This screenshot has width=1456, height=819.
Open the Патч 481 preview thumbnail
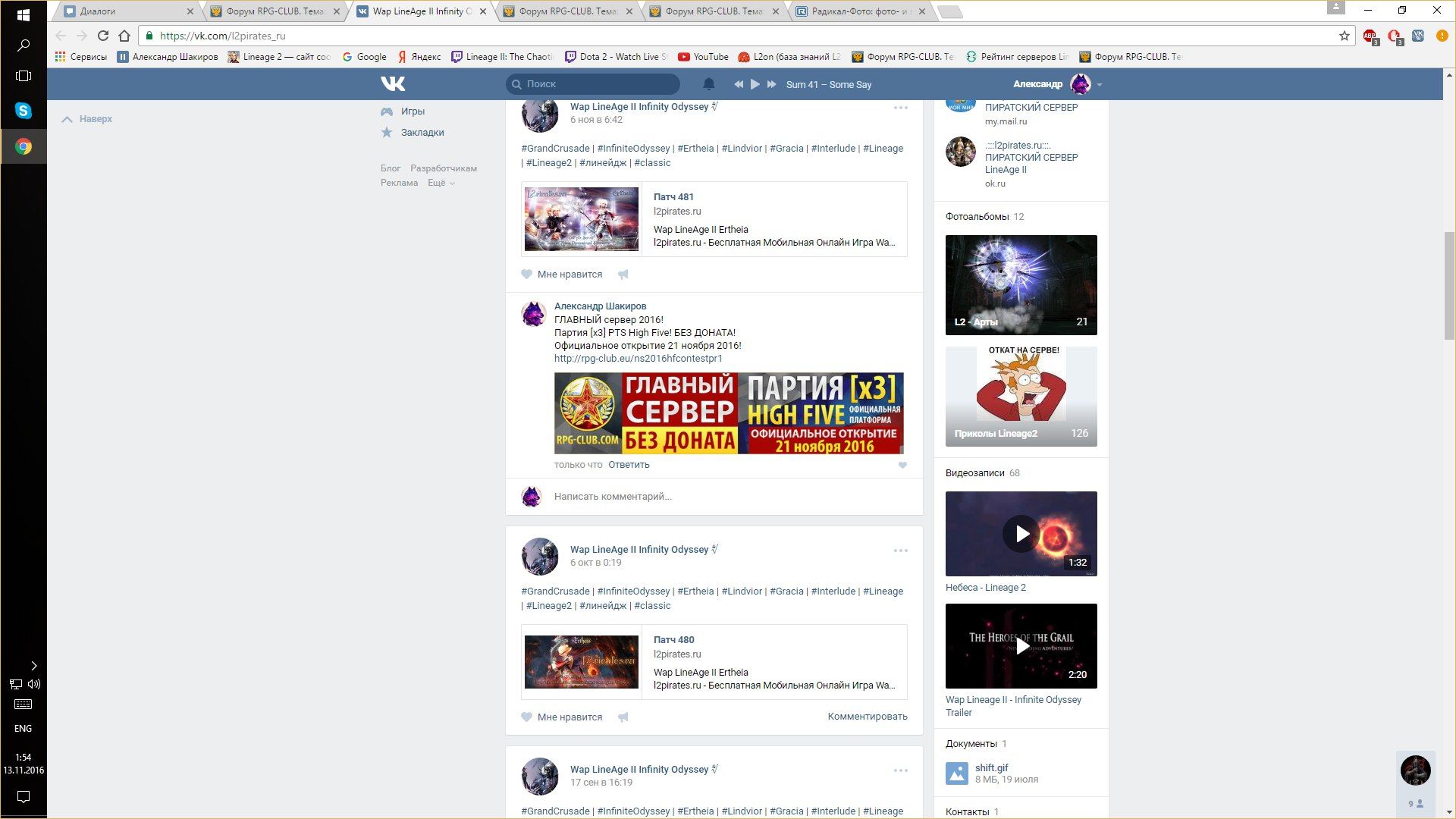coord(582,219)
